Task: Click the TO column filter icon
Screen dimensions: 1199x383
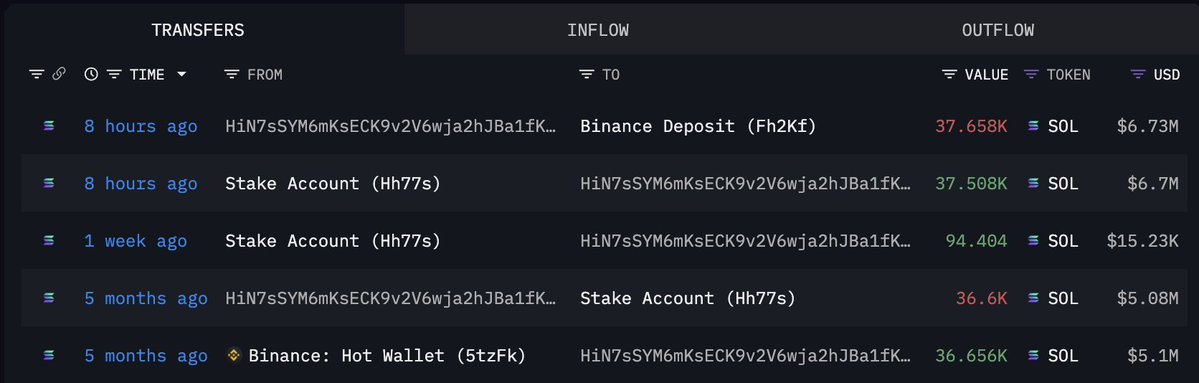Action: click(587, 74)
